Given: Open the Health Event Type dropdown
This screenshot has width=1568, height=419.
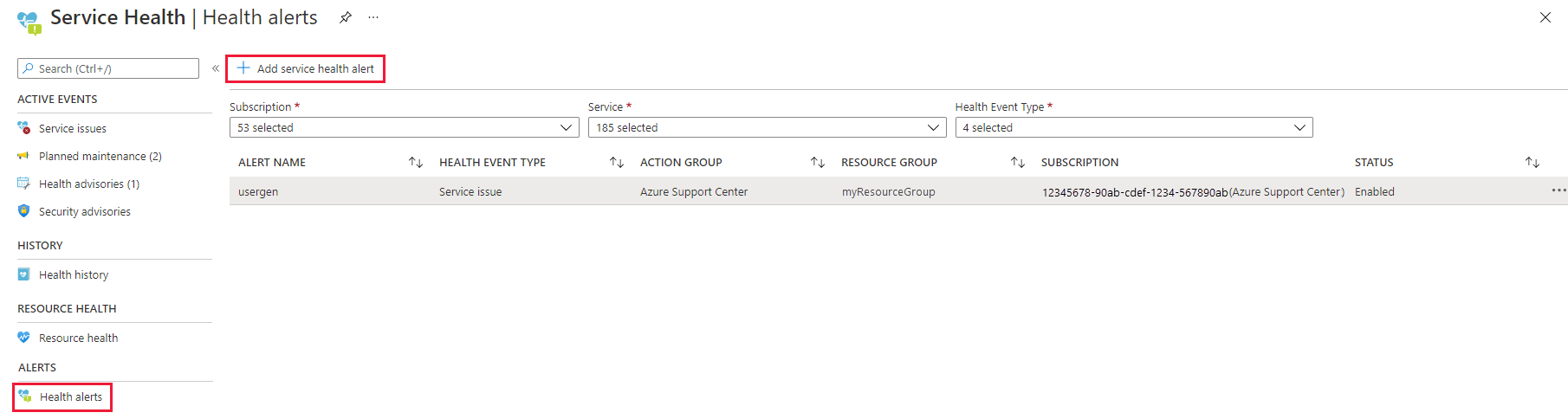Looking at the screenshot, I should [1133, 127].
